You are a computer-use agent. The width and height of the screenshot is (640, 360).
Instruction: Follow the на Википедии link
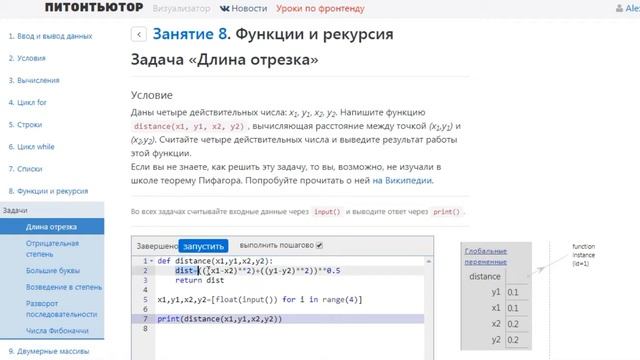(402, 180)
